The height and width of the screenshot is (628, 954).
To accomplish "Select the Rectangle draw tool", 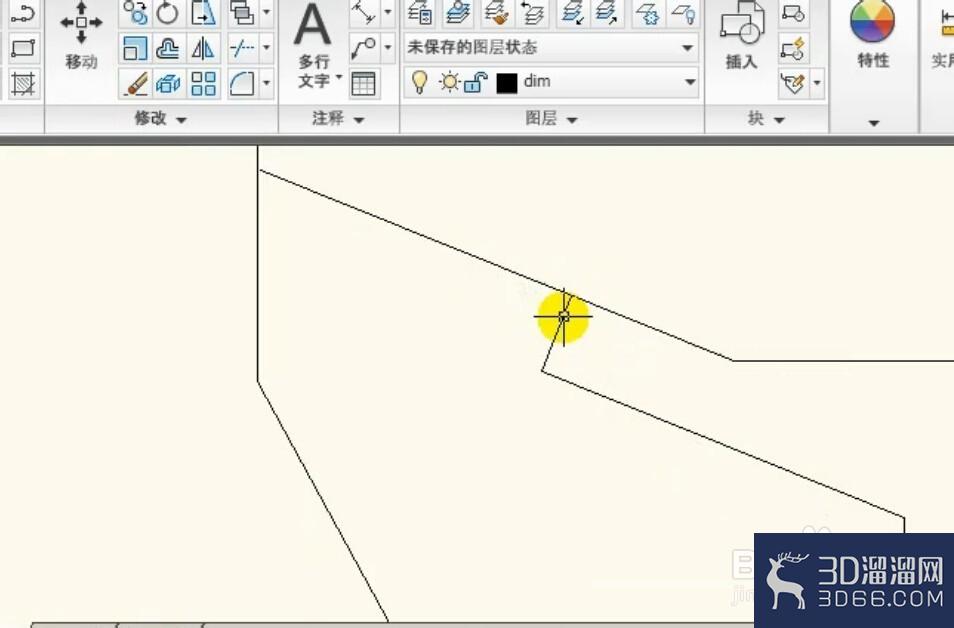I will (x=23, y=47).
